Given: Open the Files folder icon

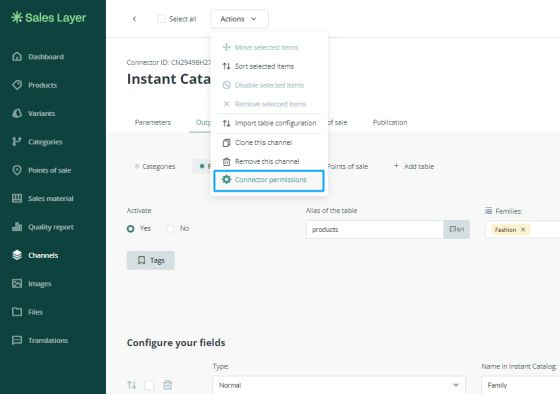Looking at the screenshot, I should click(17, 312).
